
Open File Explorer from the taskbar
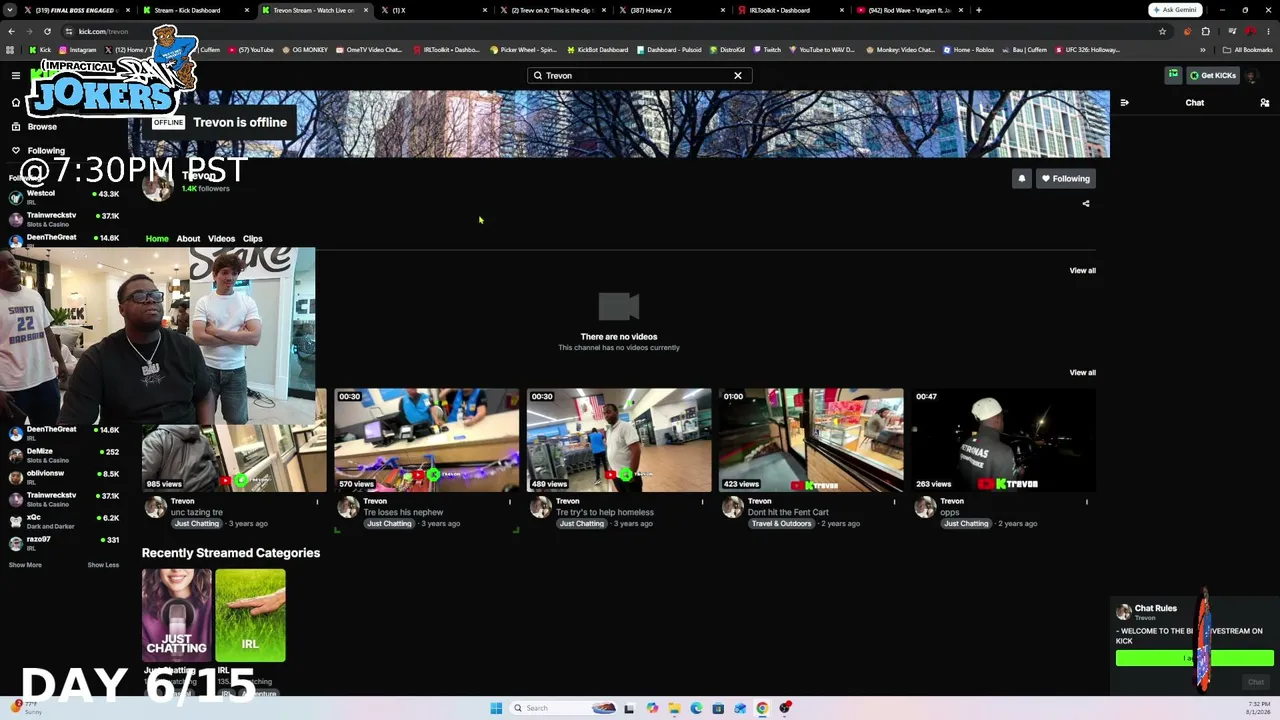click(674, 708)
